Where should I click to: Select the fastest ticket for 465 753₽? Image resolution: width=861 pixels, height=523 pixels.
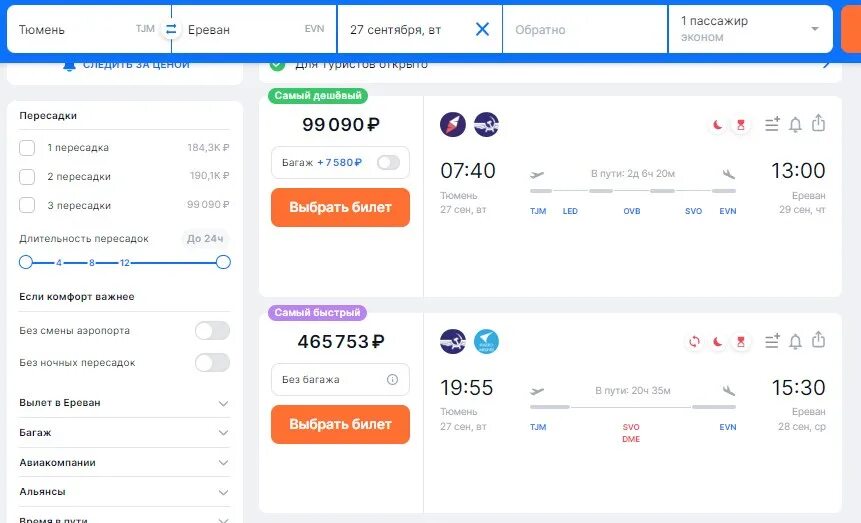(x=340, y=424)
